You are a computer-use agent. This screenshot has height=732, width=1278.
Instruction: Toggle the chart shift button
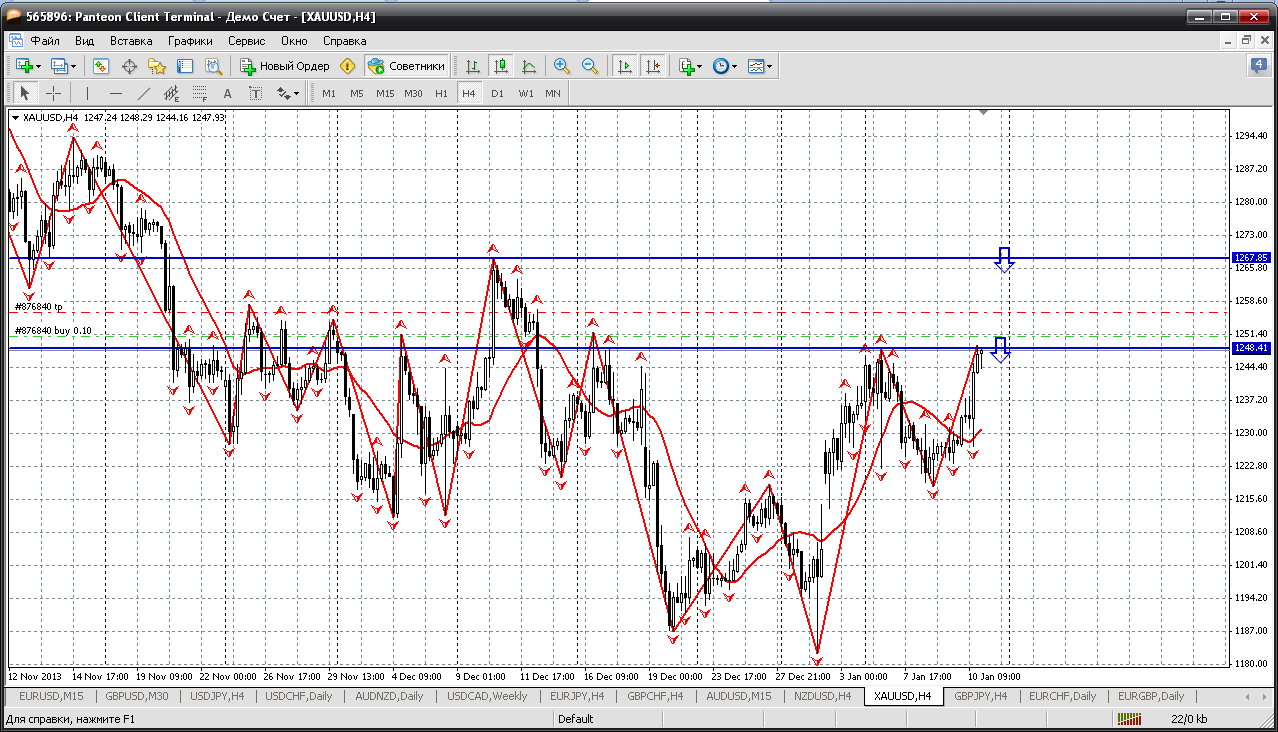[x=653, y=66]
